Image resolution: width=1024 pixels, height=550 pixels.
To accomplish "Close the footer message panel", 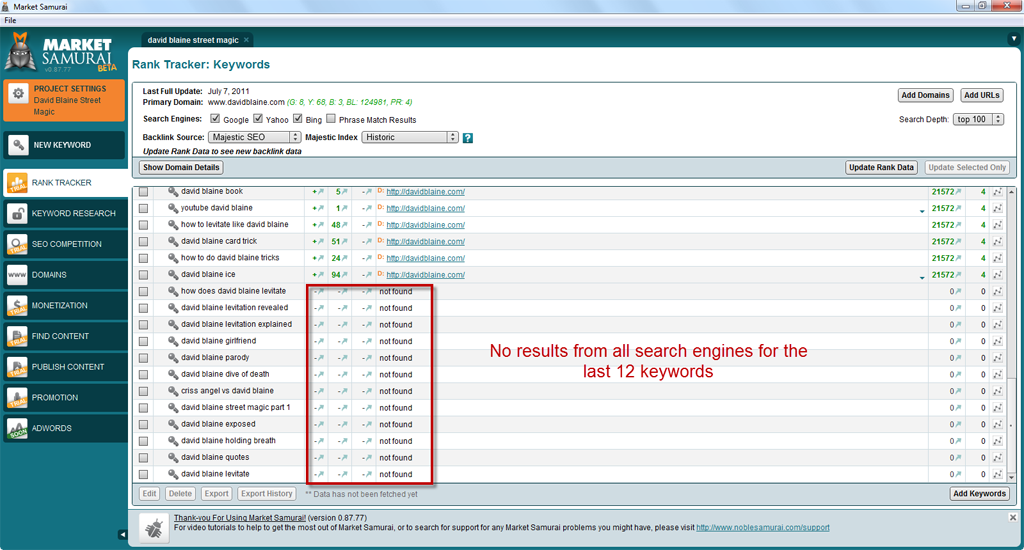I will [x=1013, y=517].
